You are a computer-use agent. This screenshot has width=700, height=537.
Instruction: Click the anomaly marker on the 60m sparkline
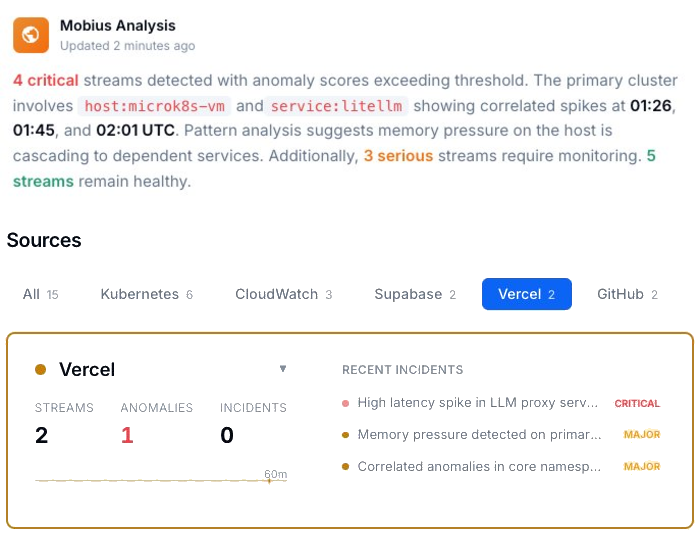[x=269, y=481]
